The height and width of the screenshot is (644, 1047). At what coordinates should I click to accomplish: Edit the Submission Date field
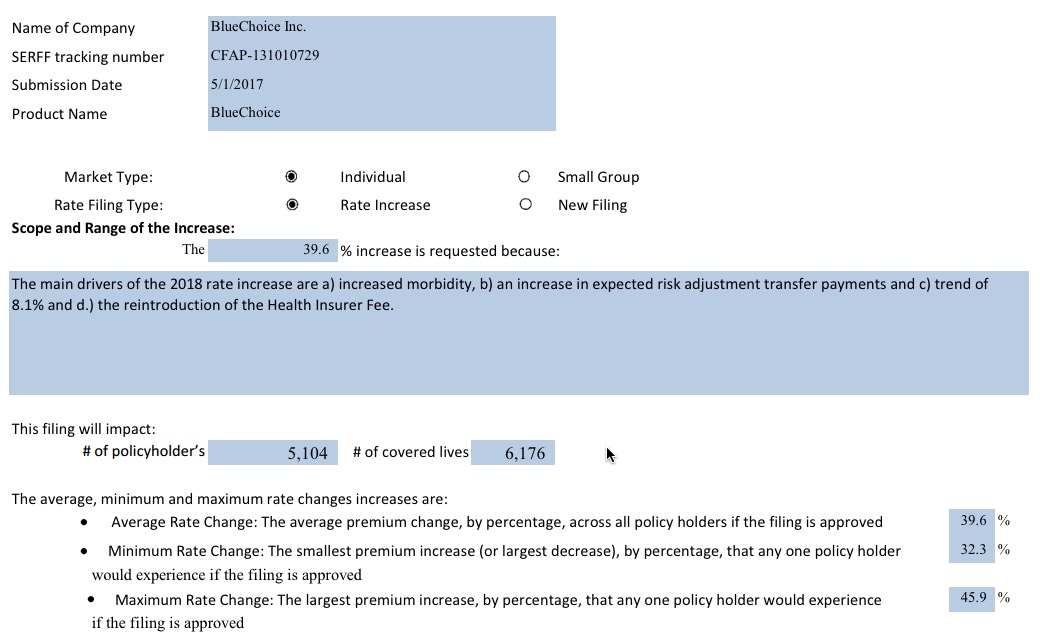click(381, 85)
